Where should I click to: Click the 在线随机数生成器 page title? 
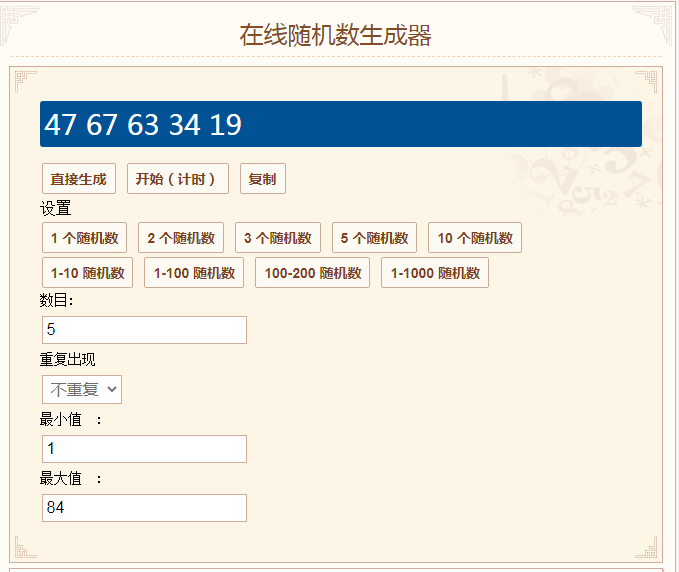point(335,35)
